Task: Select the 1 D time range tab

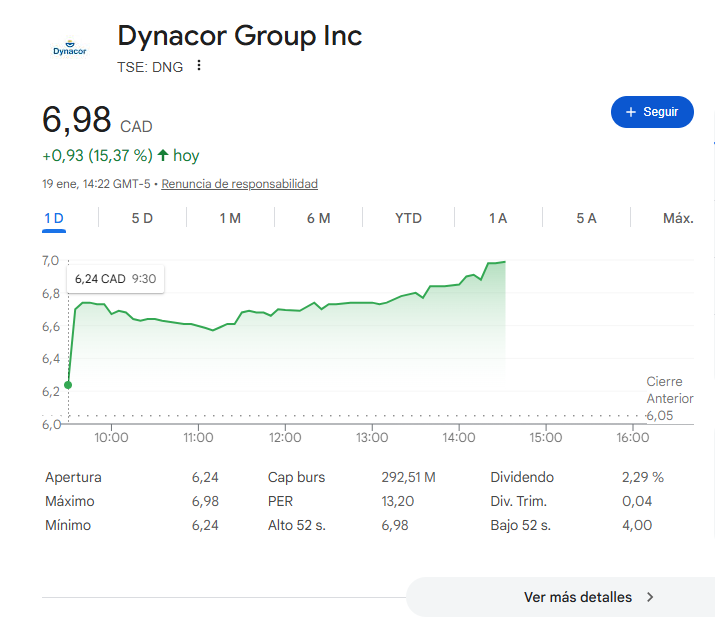Action: pyautogui.click(x=54, y=218)
